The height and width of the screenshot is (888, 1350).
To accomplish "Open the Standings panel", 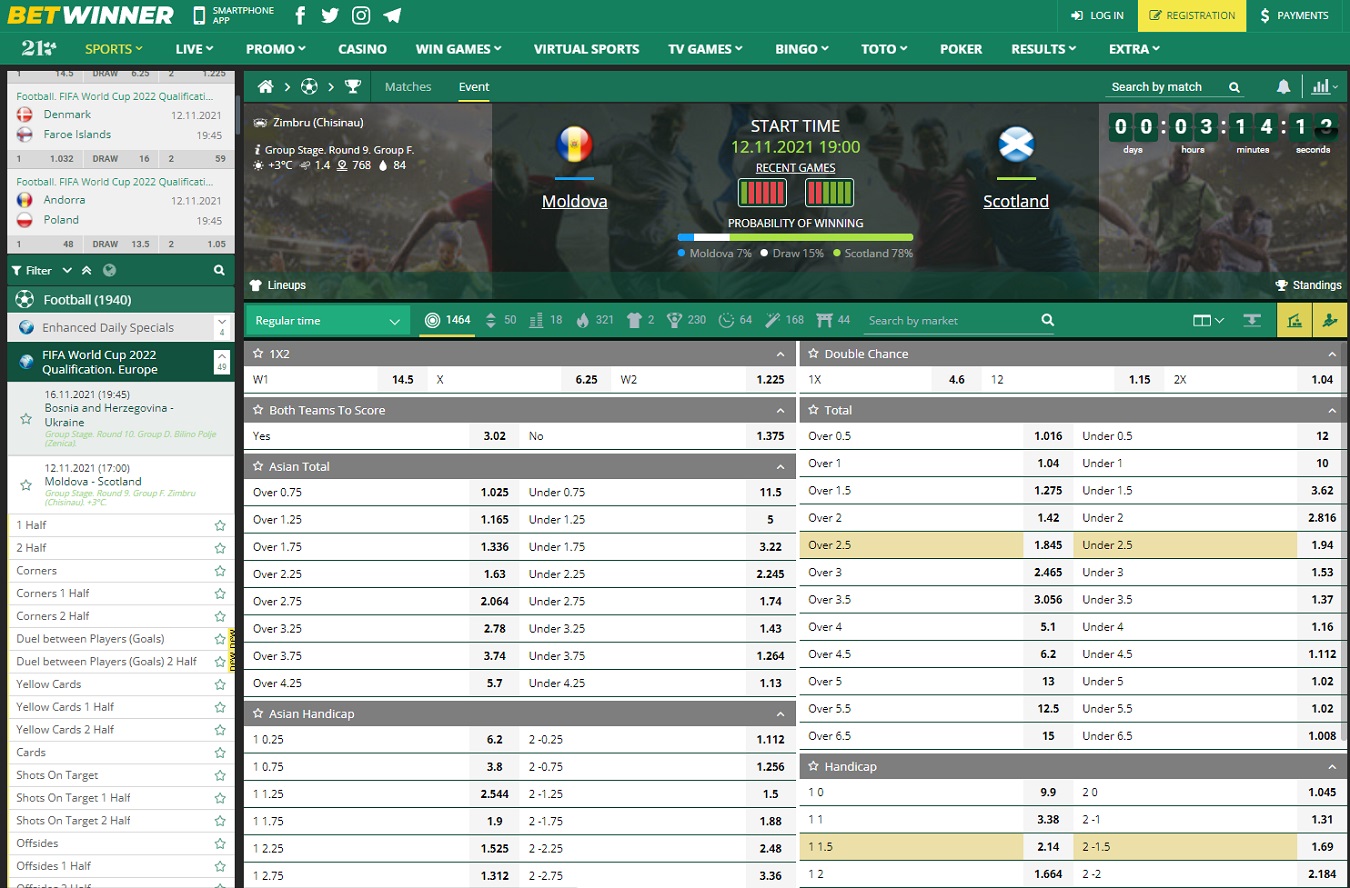I will pyautogui.click(x=1308, y=285).
